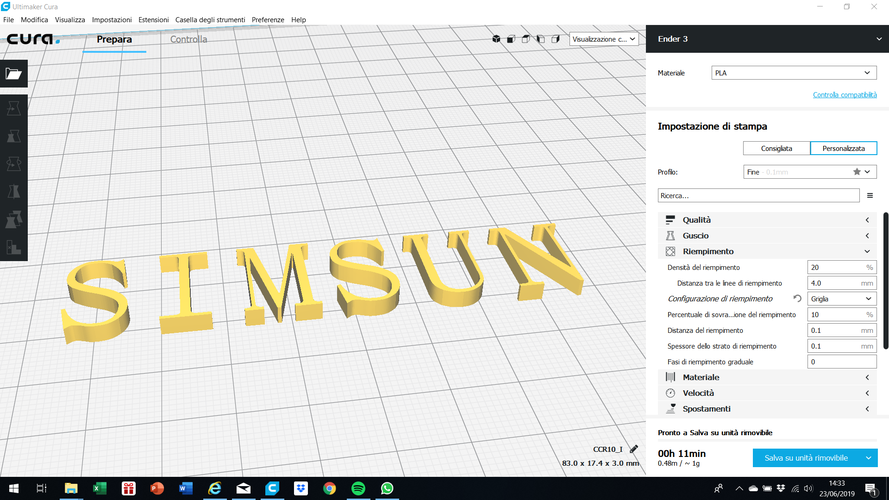Expand the Ender 3 printer selector
Screen dimensions: 889x500
[x=767, y=39]
